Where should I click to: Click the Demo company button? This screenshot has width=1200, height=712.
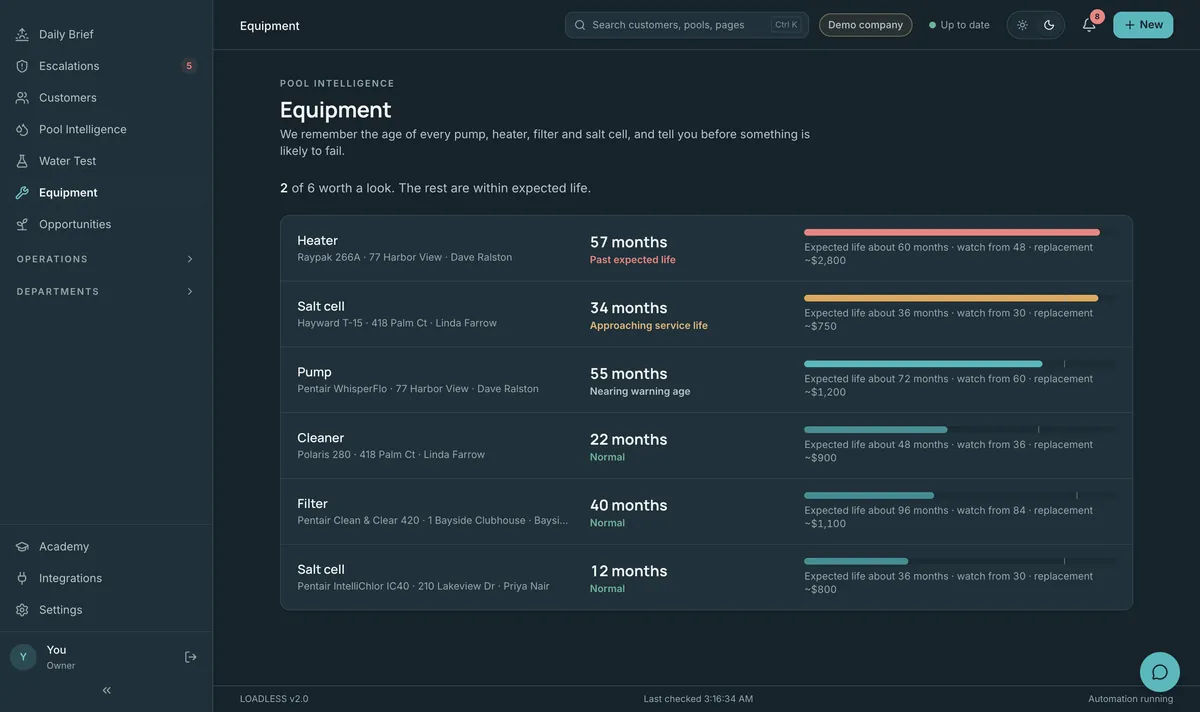[866, 25]
